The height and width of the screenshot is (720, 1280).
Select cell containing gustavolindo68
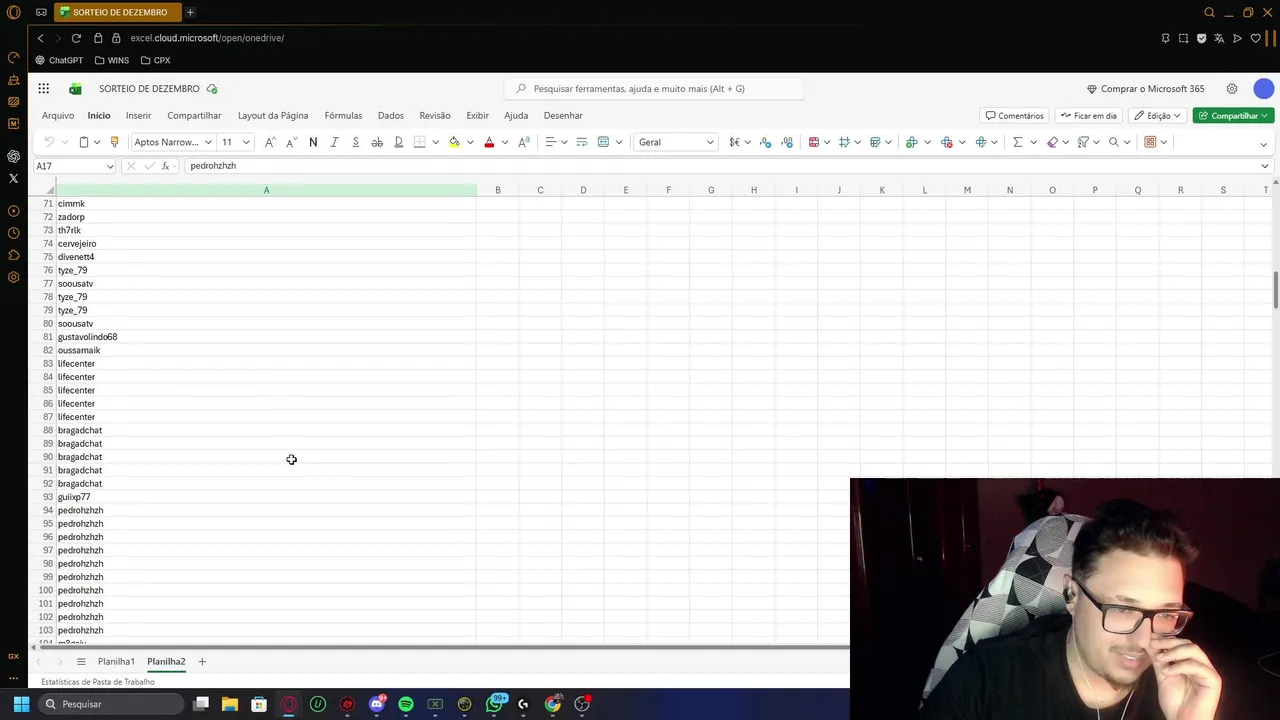click(x=266, y=337)
